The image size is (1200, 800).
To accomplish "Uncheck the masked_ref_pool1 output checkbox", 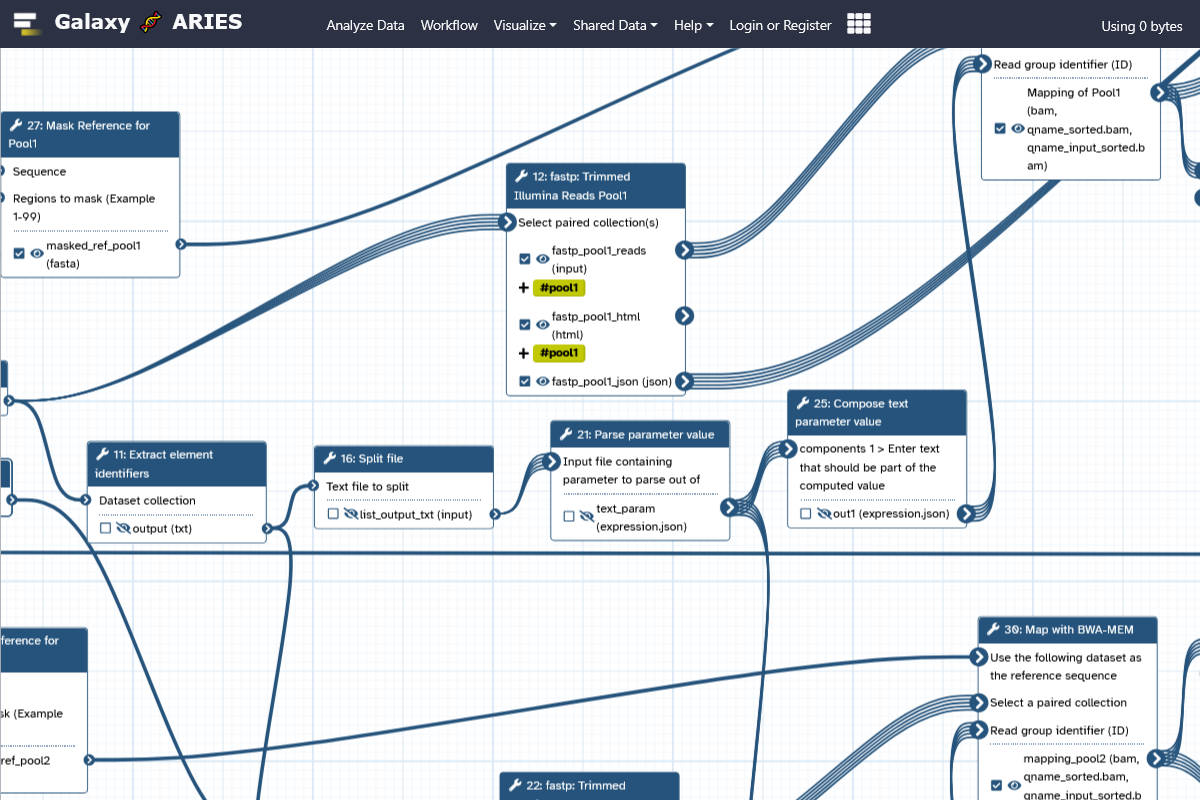I will [18, 253].
